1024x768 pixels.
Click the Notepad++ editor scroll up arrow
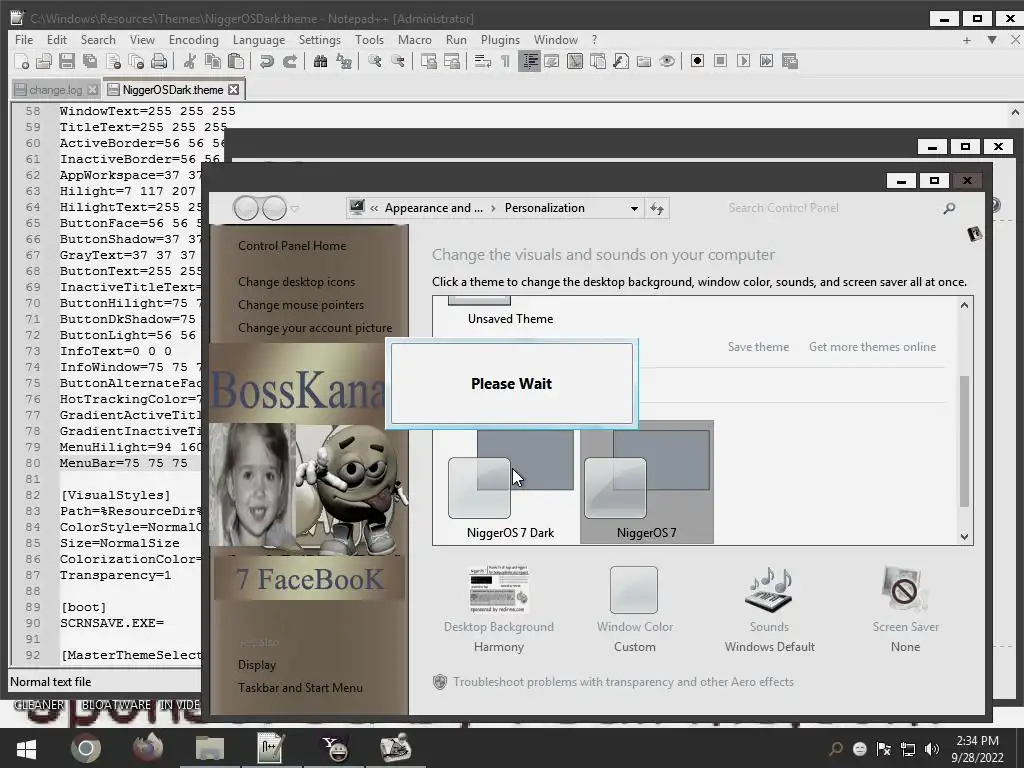[x=1016, y=112]
